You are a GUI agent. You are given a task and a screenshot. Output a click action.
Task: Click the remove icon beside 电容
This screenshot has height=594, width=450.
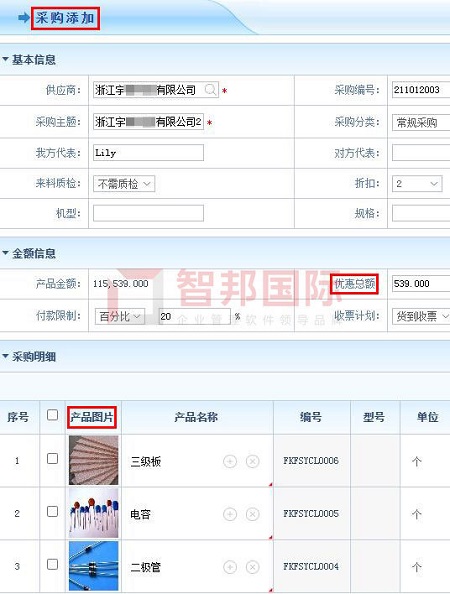[x=253, y=514]
